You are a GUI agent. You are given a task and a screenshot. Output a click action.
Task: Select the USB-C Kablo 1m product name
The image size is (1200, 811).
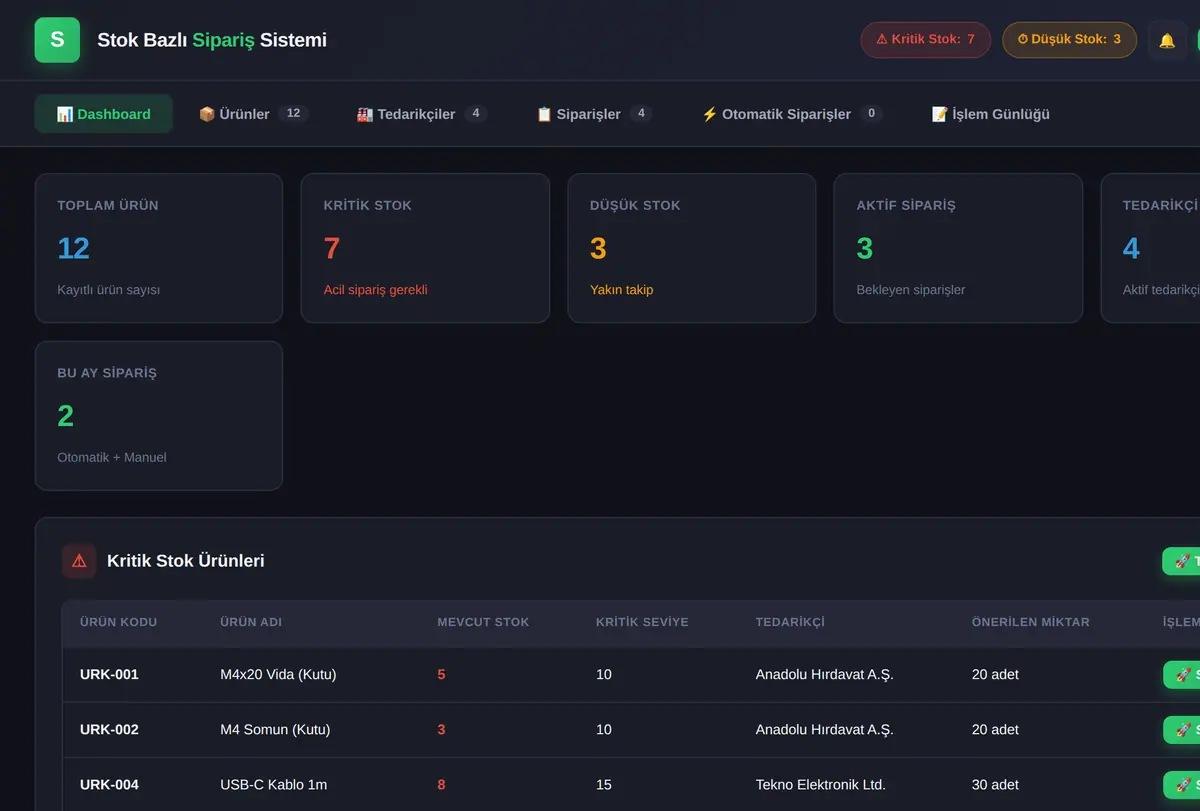point(273,785)
